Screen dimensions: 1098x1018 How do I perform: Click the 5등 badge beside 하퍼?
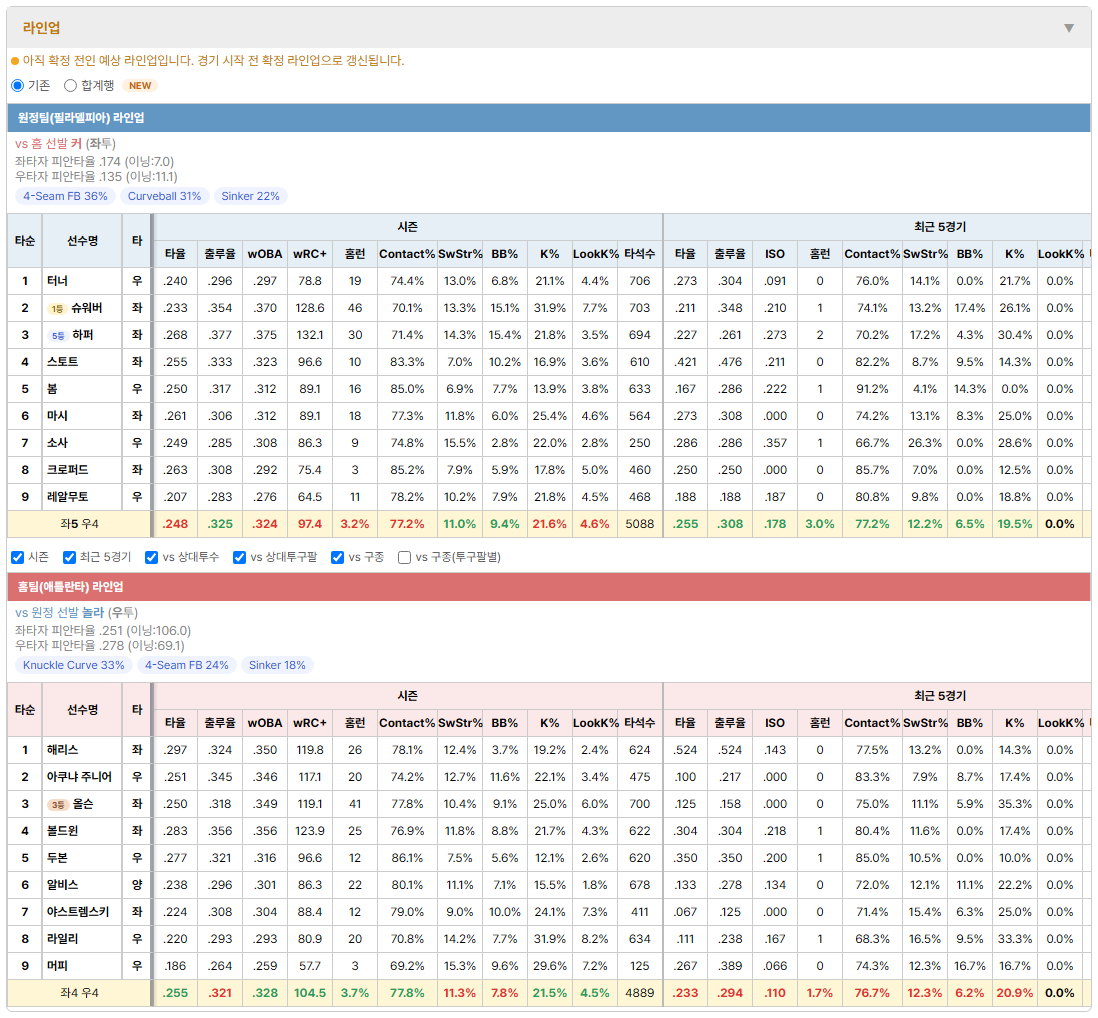[x=58, y=336]
